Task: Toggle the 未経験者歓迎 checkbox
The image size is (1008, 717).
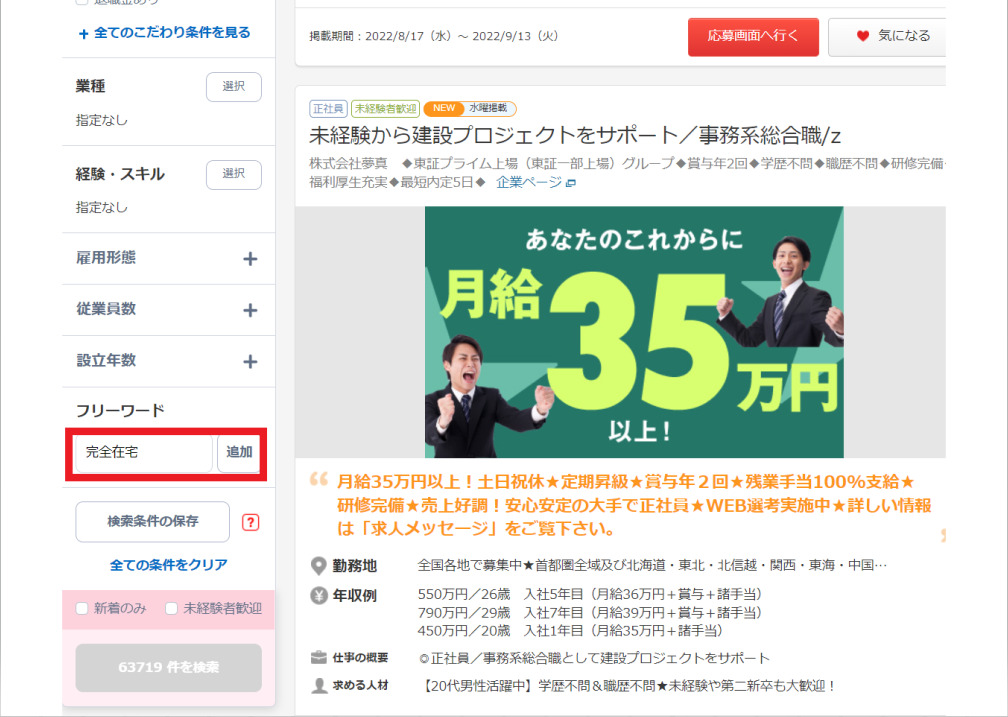Action: [x=171, y=608]
